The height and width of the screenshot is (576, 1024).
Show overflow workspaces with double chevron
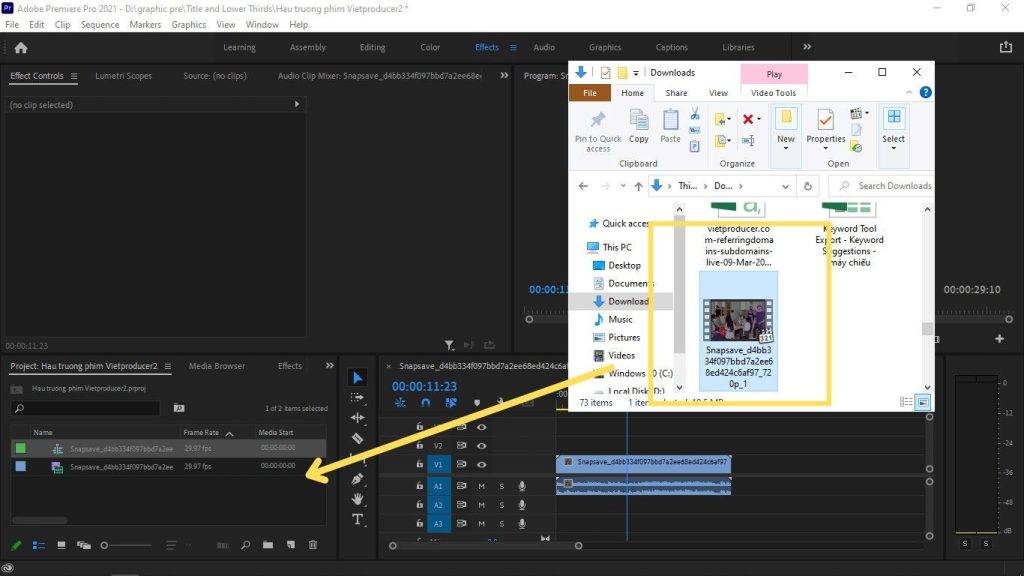(807, 47)
